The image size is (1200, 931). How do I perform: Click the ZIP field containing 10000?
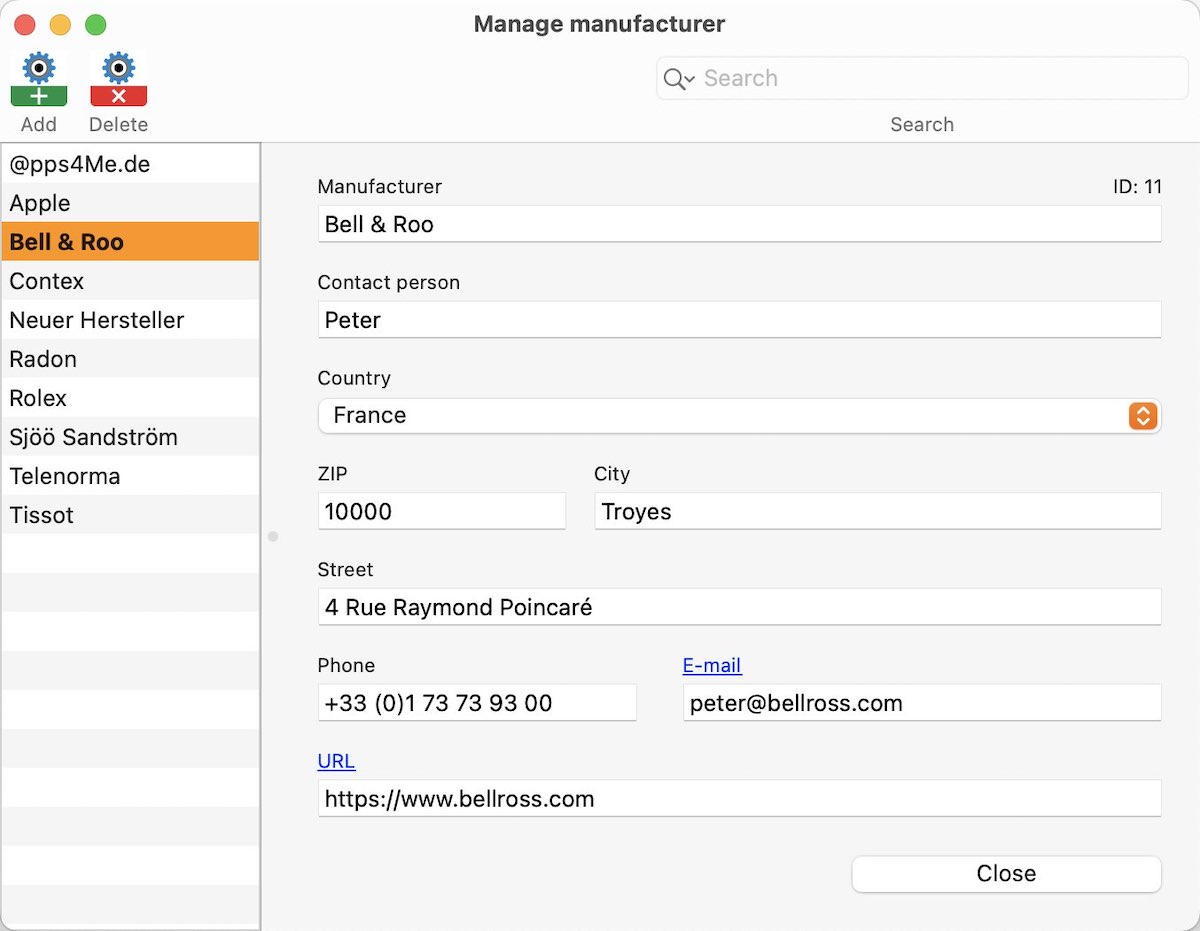pos(442,511)
